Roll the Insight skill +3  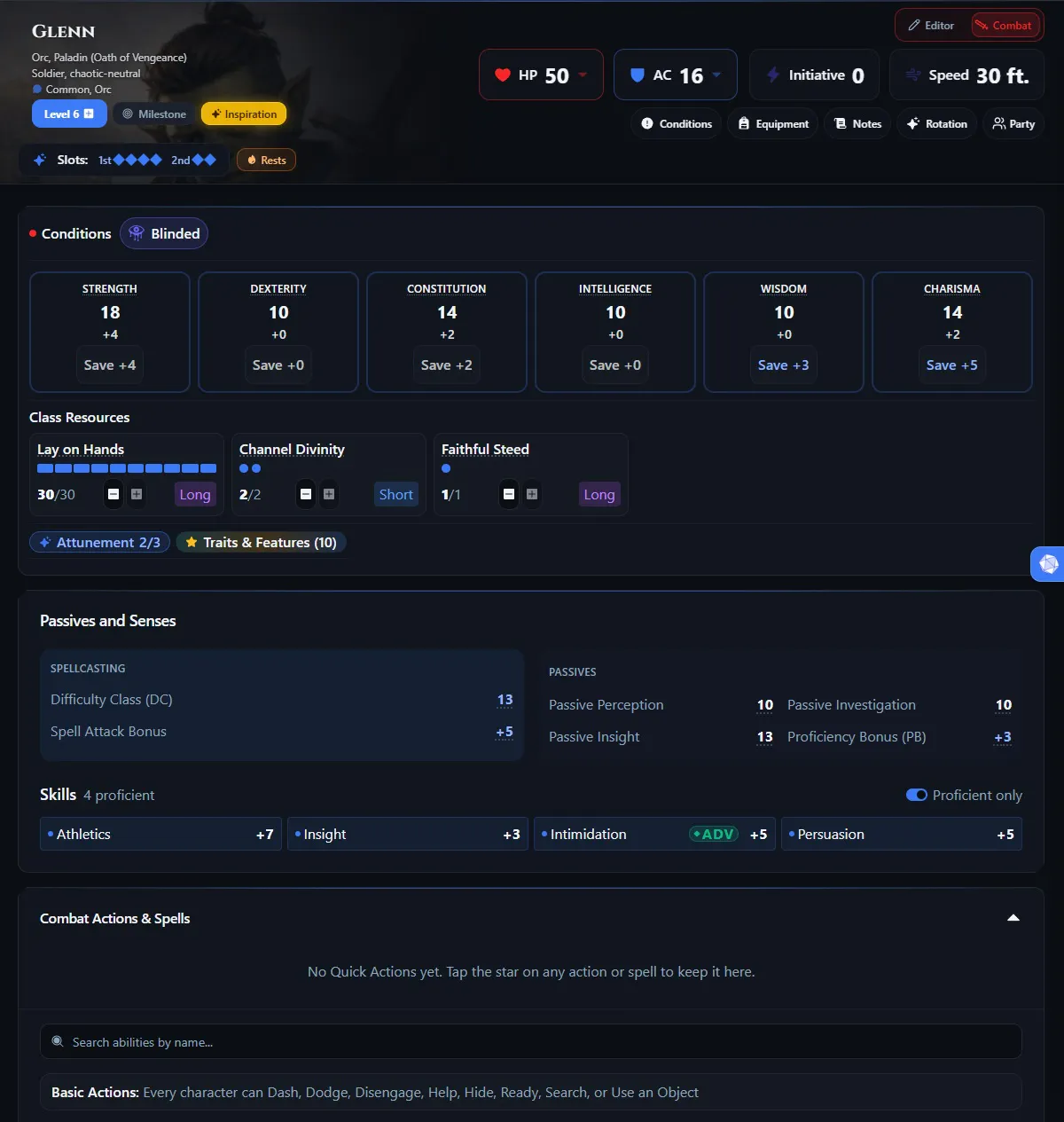[408, 834]
